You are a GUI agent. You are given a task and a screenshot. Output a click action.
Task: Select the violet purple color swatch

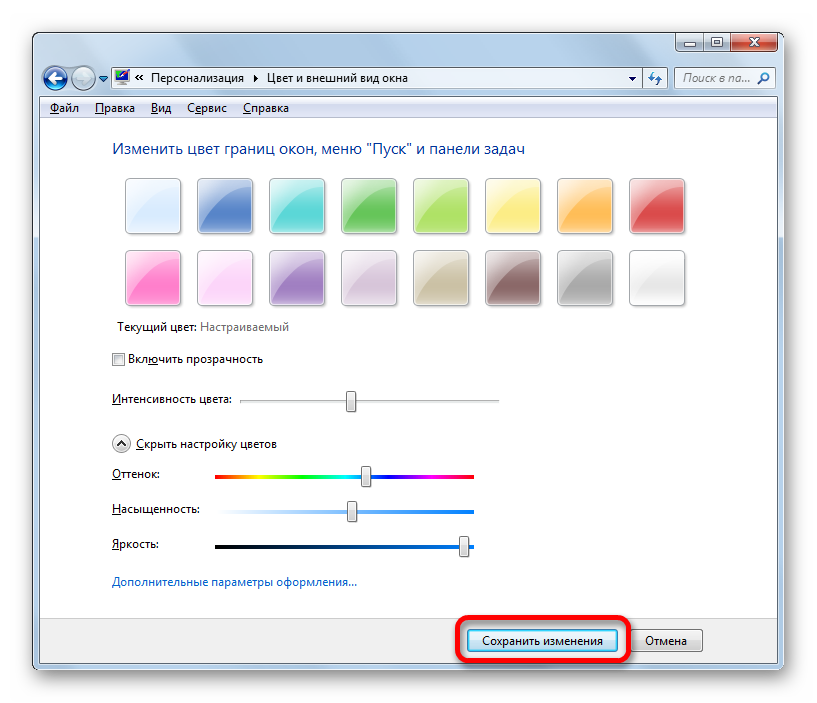click(297, 278)
